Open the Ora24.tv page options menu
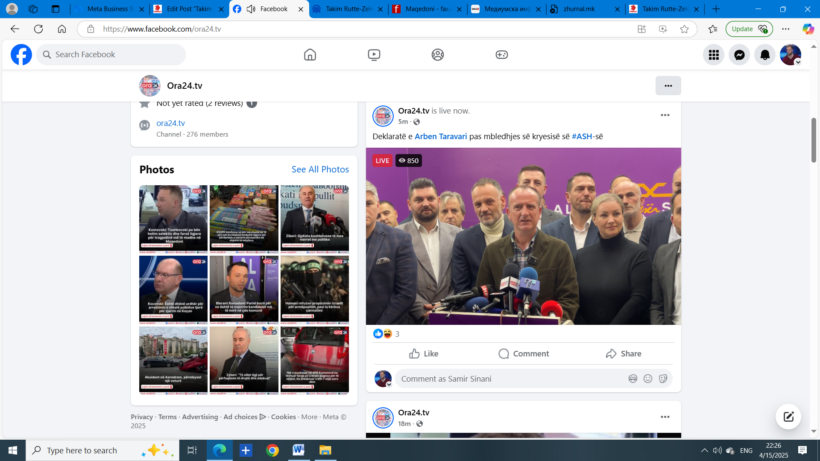The image size is (820, 461). [x=668, y=86]
